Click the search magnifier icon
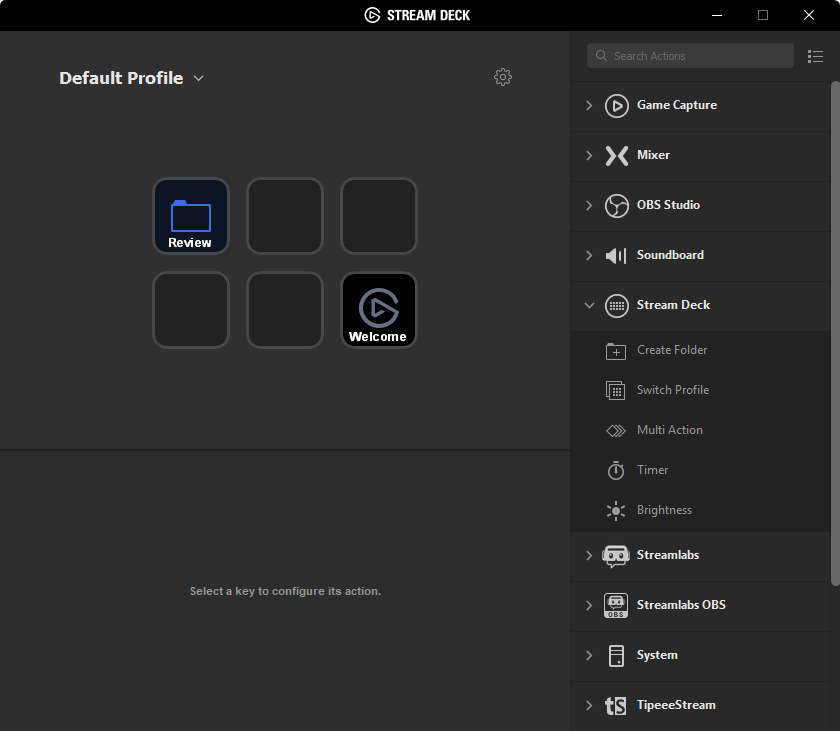This screenshot has height=731, width=840. tap(601, 56)
